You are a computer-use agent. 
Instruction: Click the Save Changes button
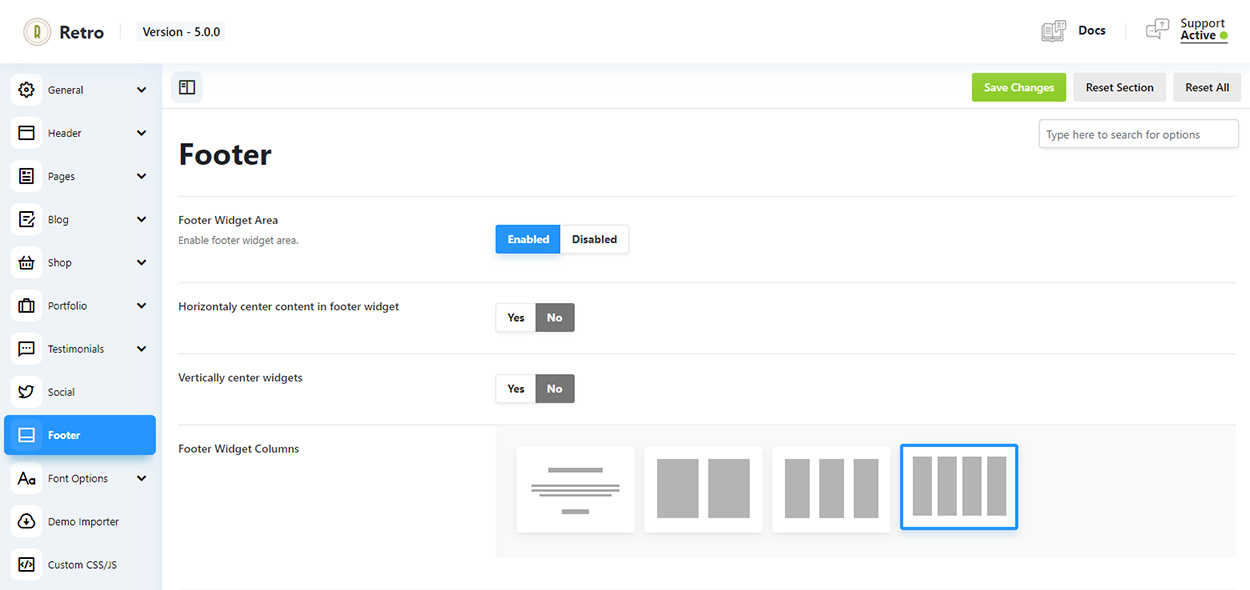pyautogui.click(x=1019, y=87)
